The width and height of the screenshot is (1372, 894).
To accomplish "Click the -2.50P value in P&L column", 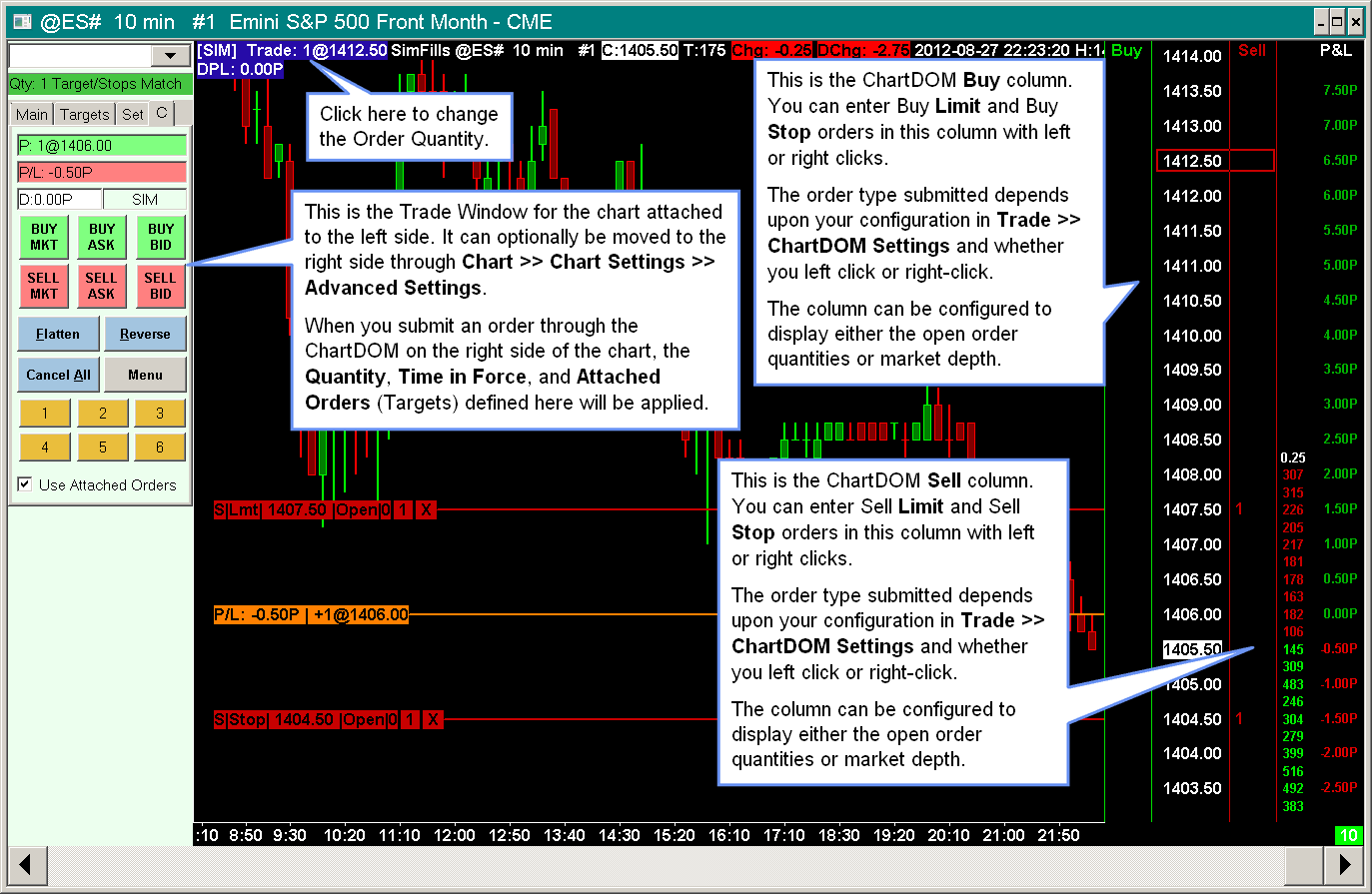I will [x=1339, y=788].
